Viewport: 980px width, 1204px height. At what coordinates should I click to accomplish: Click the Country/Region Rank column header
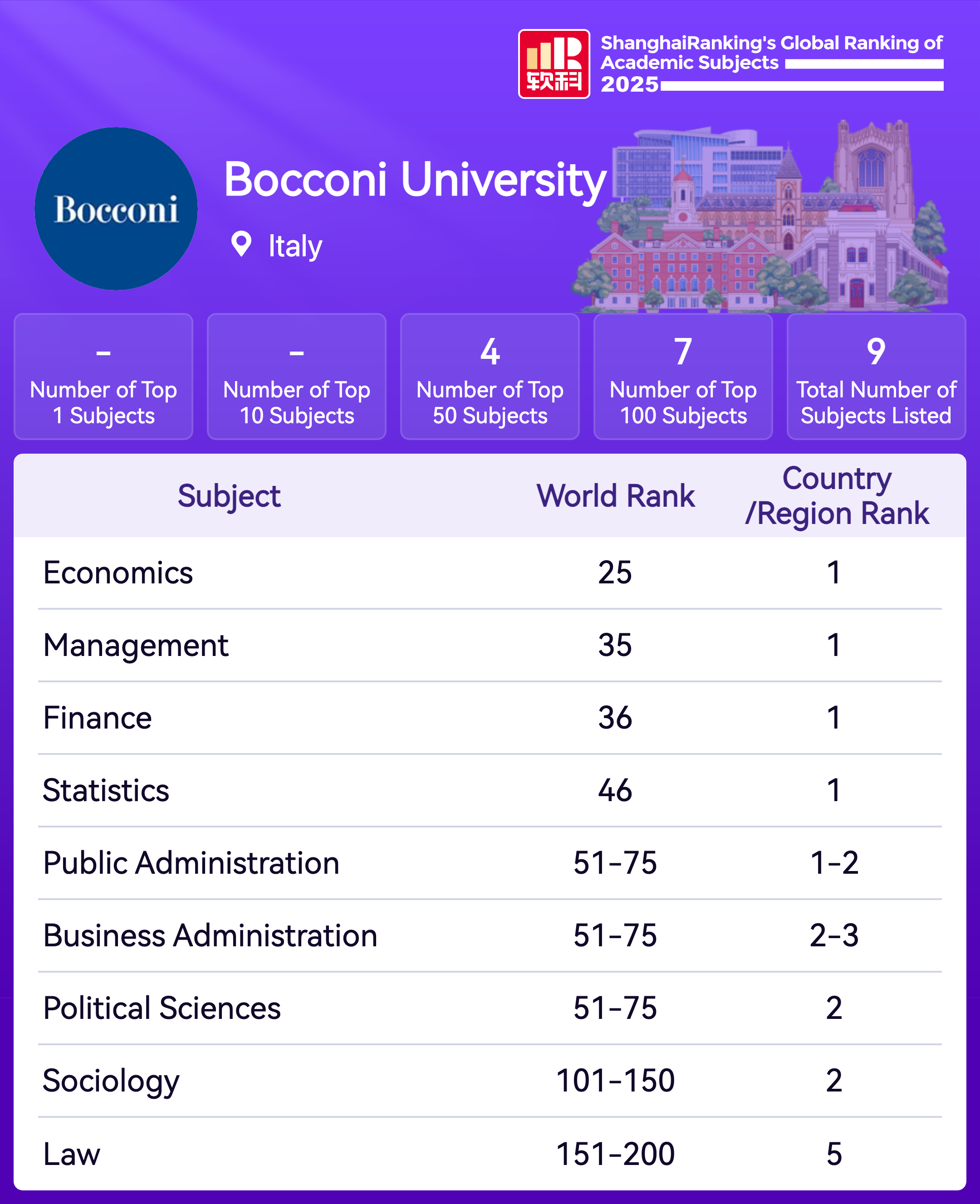[x=836, y=496]
